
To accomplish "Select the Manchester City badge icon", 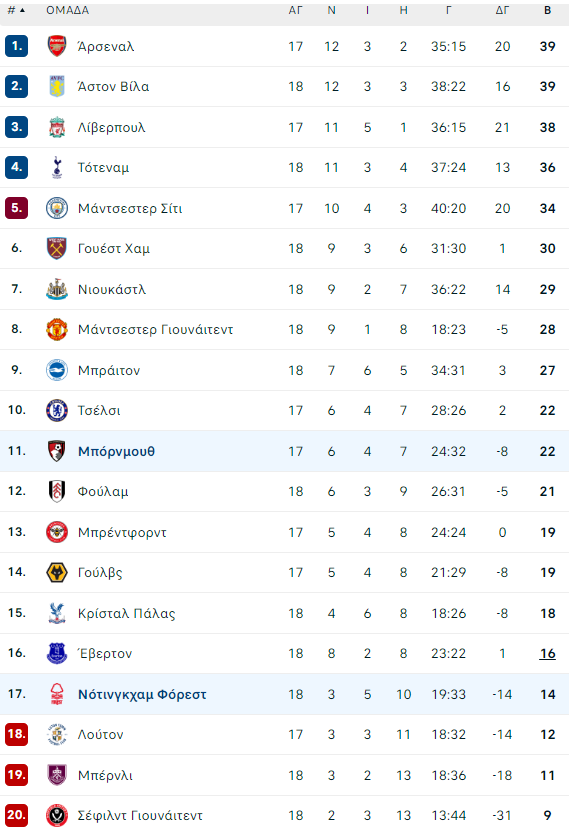I will point(57,208).
